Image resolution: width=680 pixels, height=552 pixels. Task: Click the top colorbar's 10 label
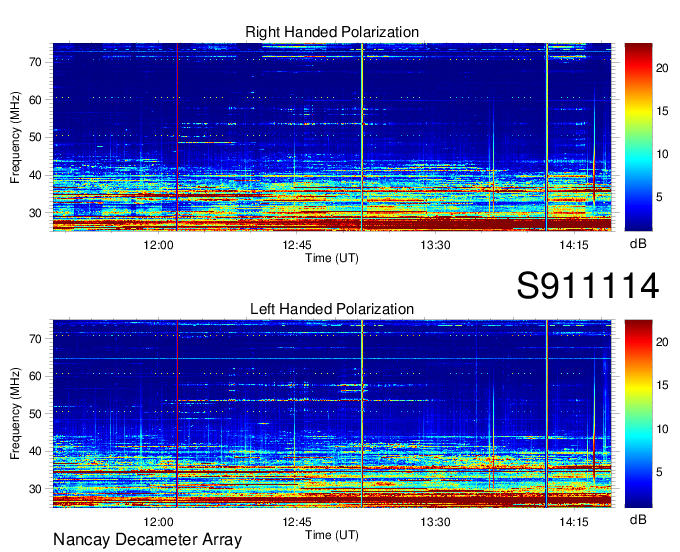click(662, 154)
